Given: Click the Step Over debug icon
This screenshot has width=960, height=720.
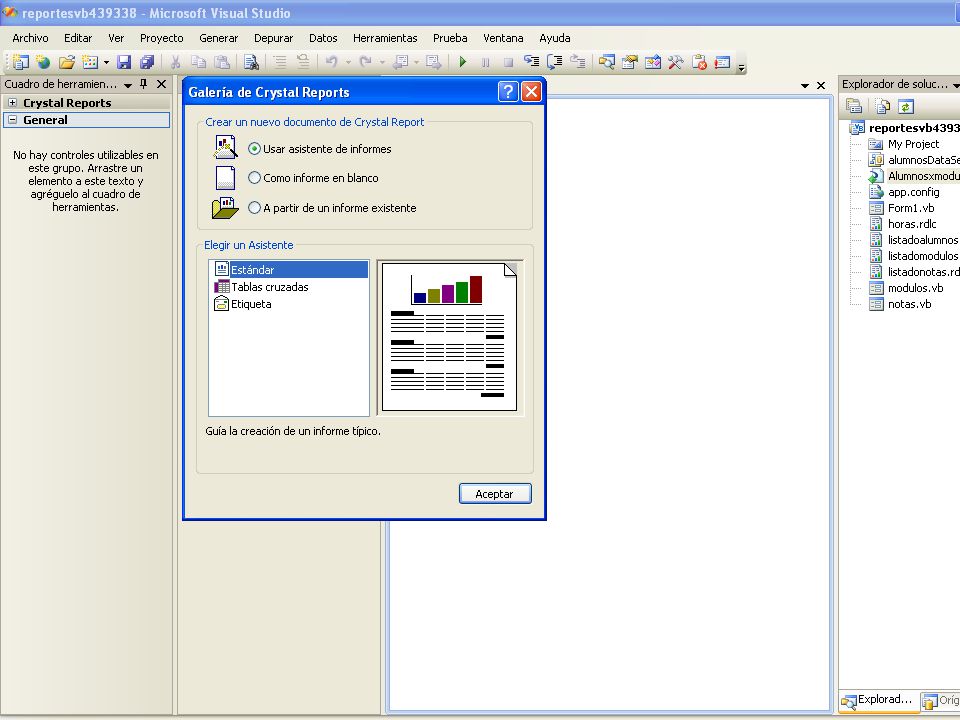Looking at the screenshot, I should (555, 62).
